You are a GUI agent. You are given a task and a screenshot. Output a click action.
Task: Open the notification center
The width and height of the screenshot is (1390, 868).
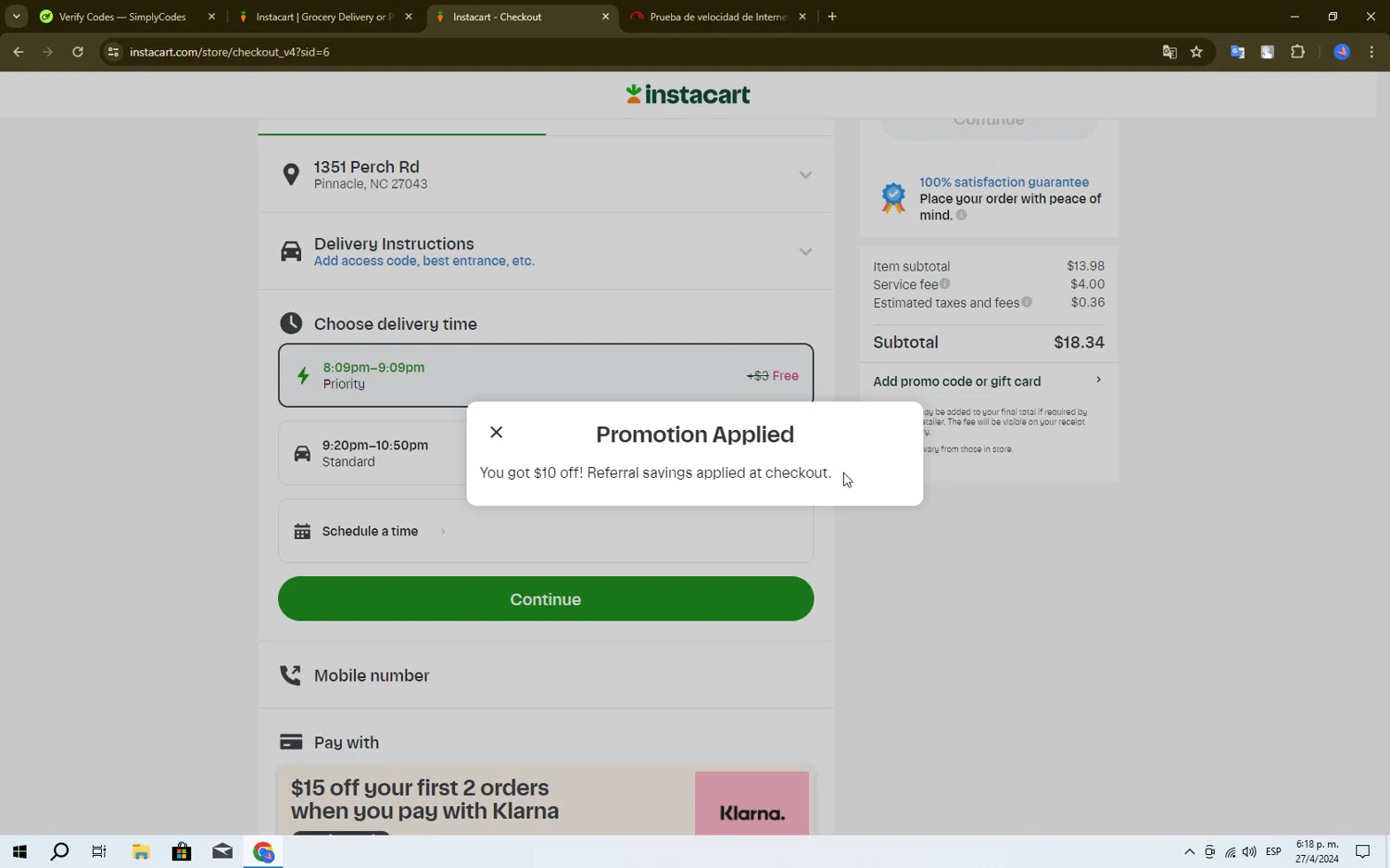point(1363,852)
